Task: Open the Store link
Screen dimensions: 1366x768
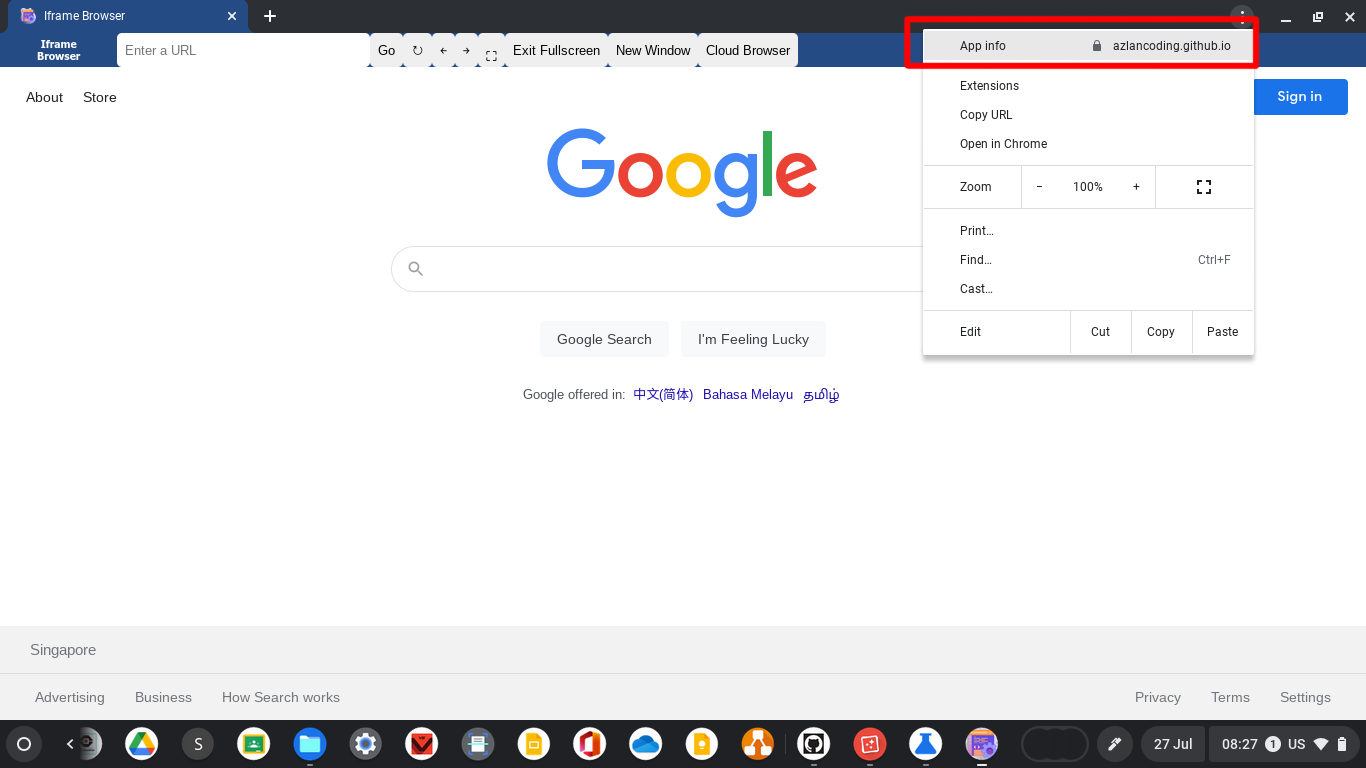Action: [100, 97]
